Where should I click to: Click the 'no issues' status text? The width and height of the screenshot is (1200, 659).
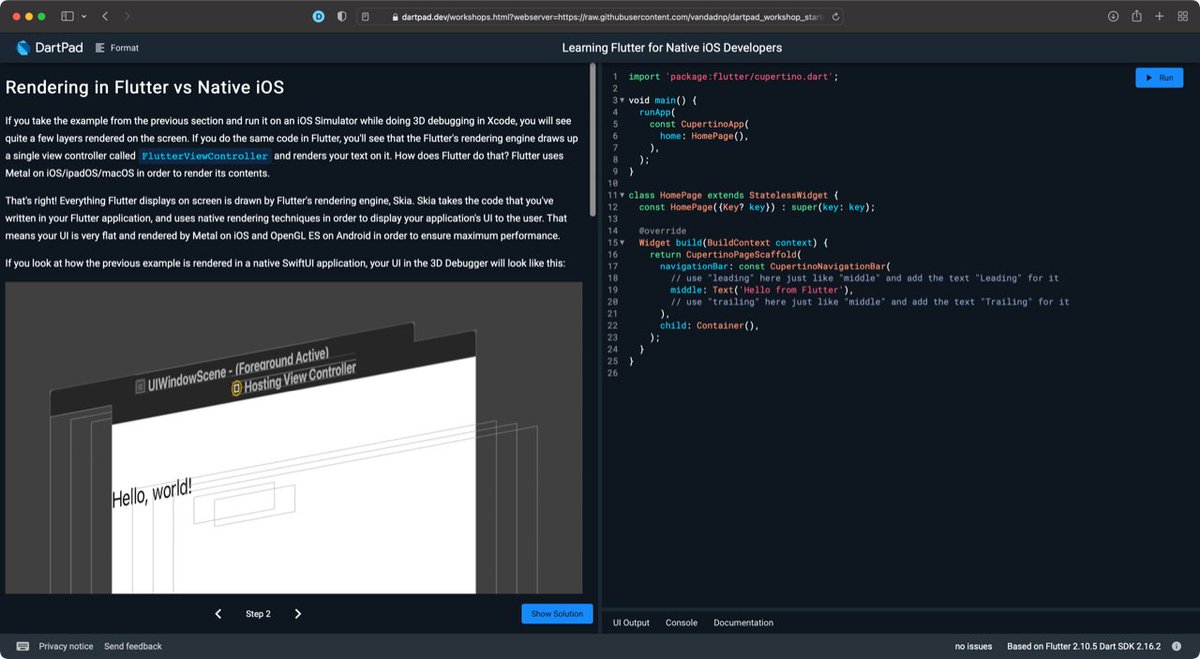pyautogui.click(x=973, y=646)
